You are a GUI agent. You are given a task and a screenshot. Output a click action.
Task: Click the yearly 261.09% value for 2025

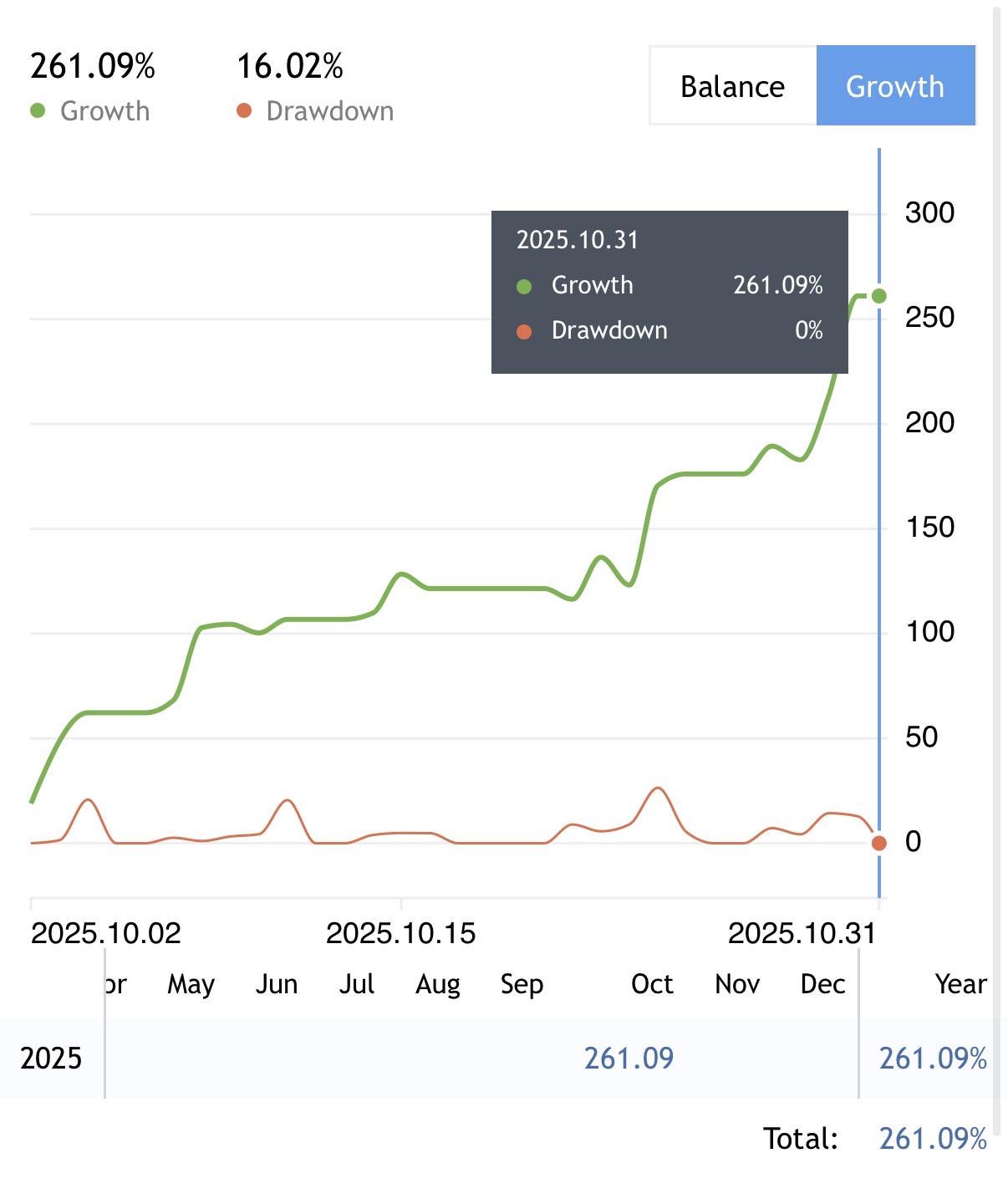pyautogui.click(x=933, y=1059)
